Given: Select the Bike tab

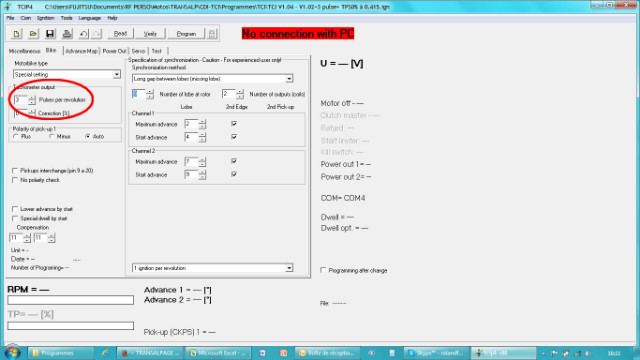Looking at the screenshot, I should pos(51,50).
